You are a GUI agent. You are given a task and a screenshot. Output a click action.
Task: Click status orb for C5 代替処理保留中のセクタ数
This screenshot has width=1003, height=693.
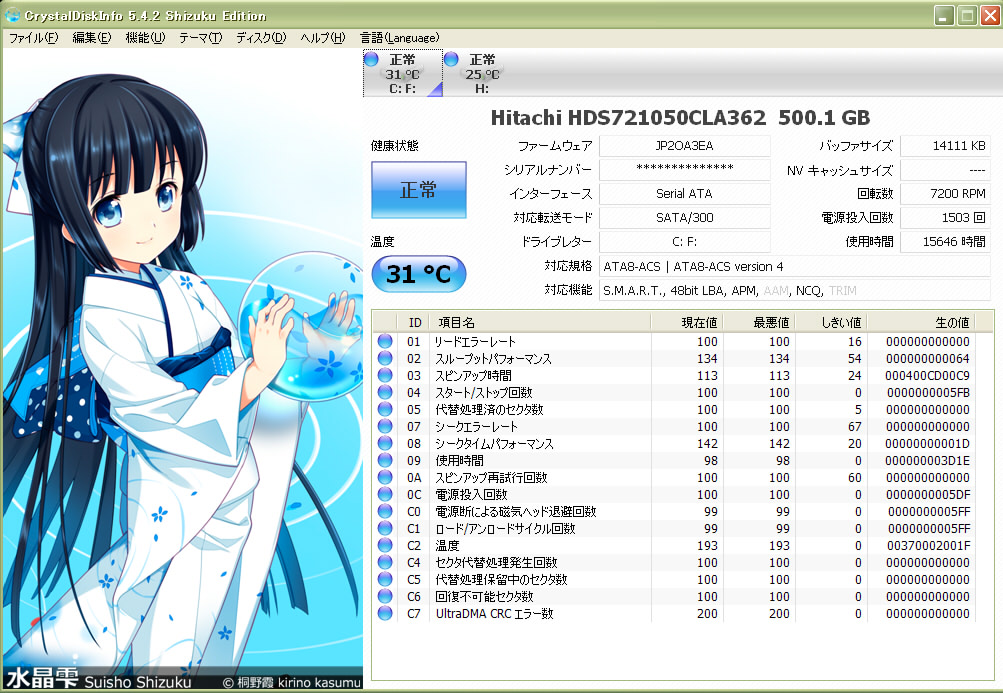(x=385, y=579)
